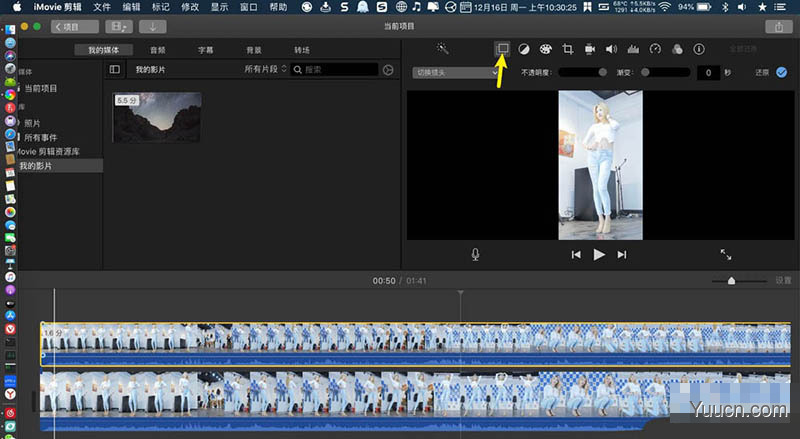Screen dimensions: 800x439
Task: Open the 所有片段 clip filter dropdown
Action: [265, 69]
